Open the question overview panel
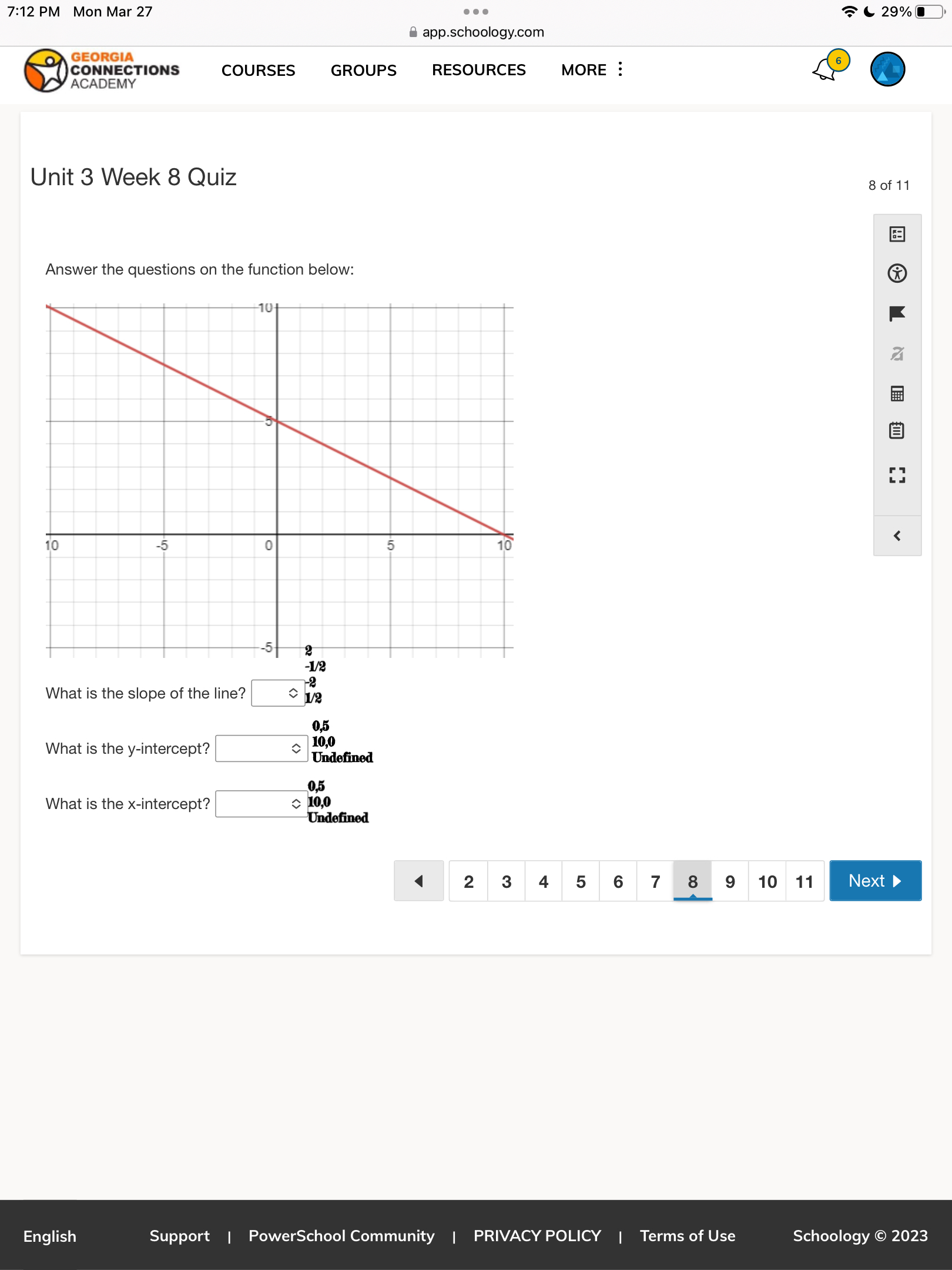 (897, 233)
